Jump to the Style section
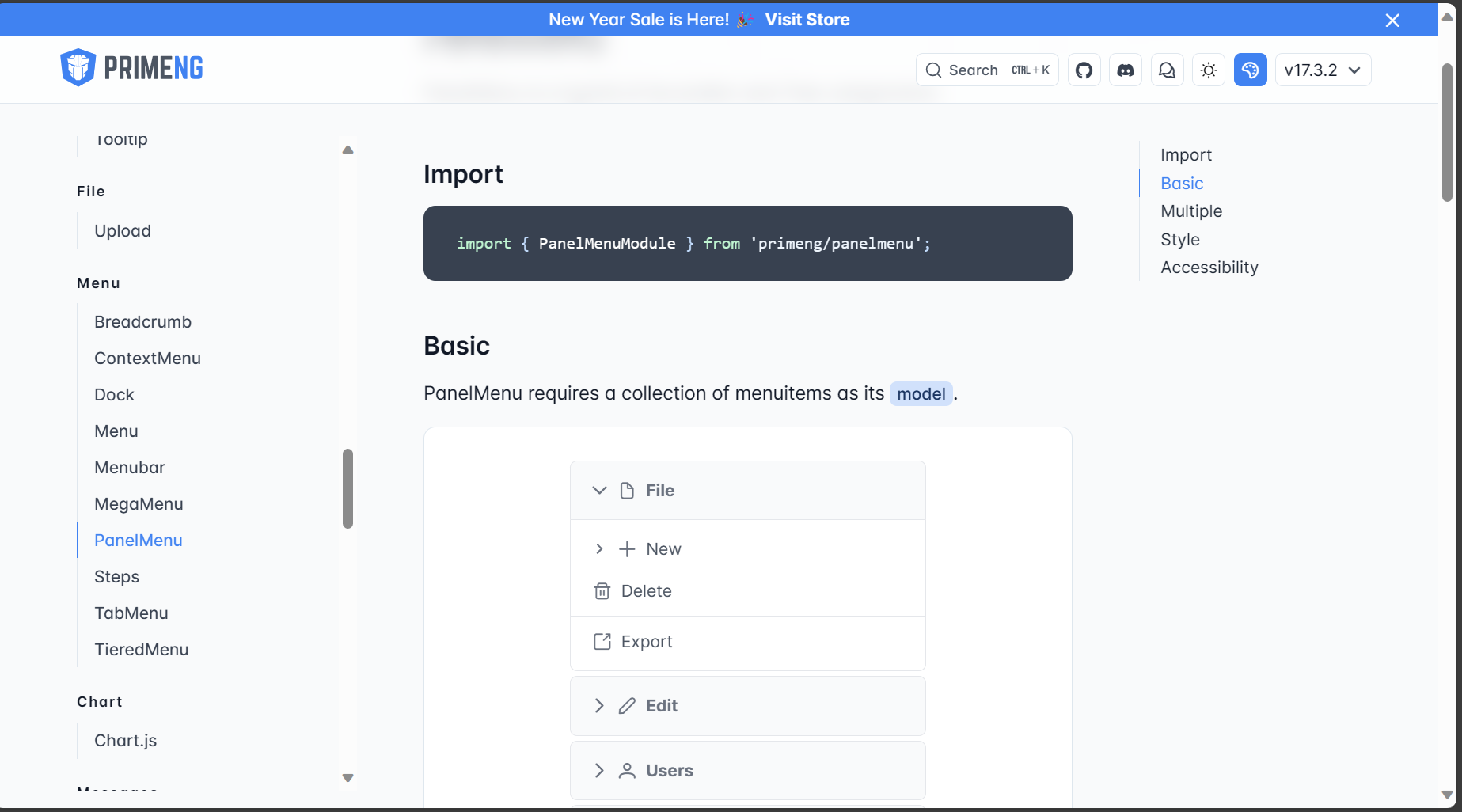1462x812 pixels. pyautogui.click(x=1180, y=240)
